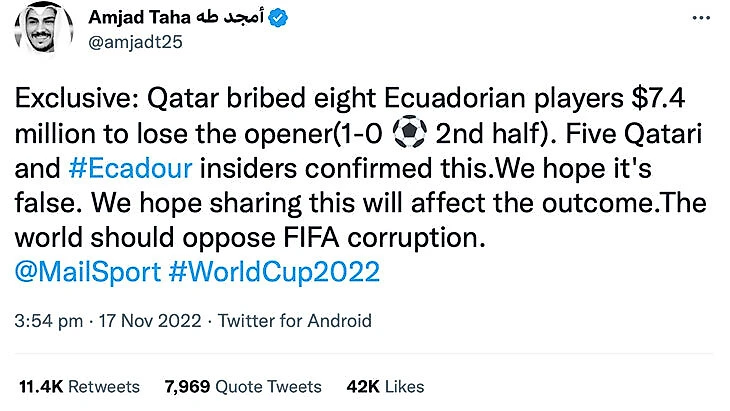
Task: Open the Twitter for Android source link
Action: point(294,321)
